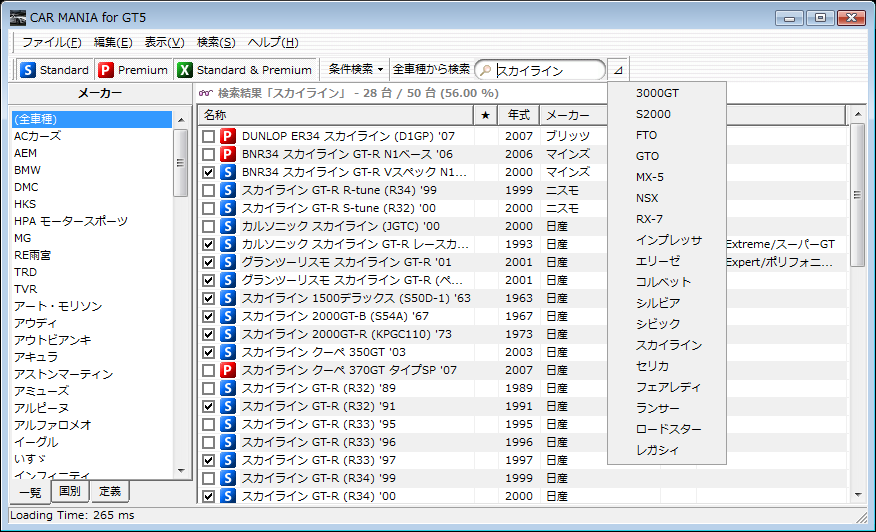The width and height of the screenshot is (876, 532).
Task: Uncheck グランツーリスモ スカイライン GT-R '01 checkbox
Action: (208, 262)
